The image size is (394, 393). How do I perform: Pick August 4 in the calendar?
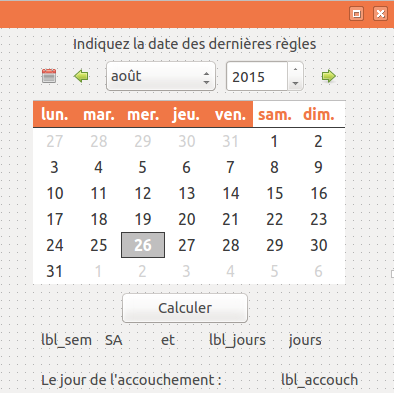click(x=98, y=167)
